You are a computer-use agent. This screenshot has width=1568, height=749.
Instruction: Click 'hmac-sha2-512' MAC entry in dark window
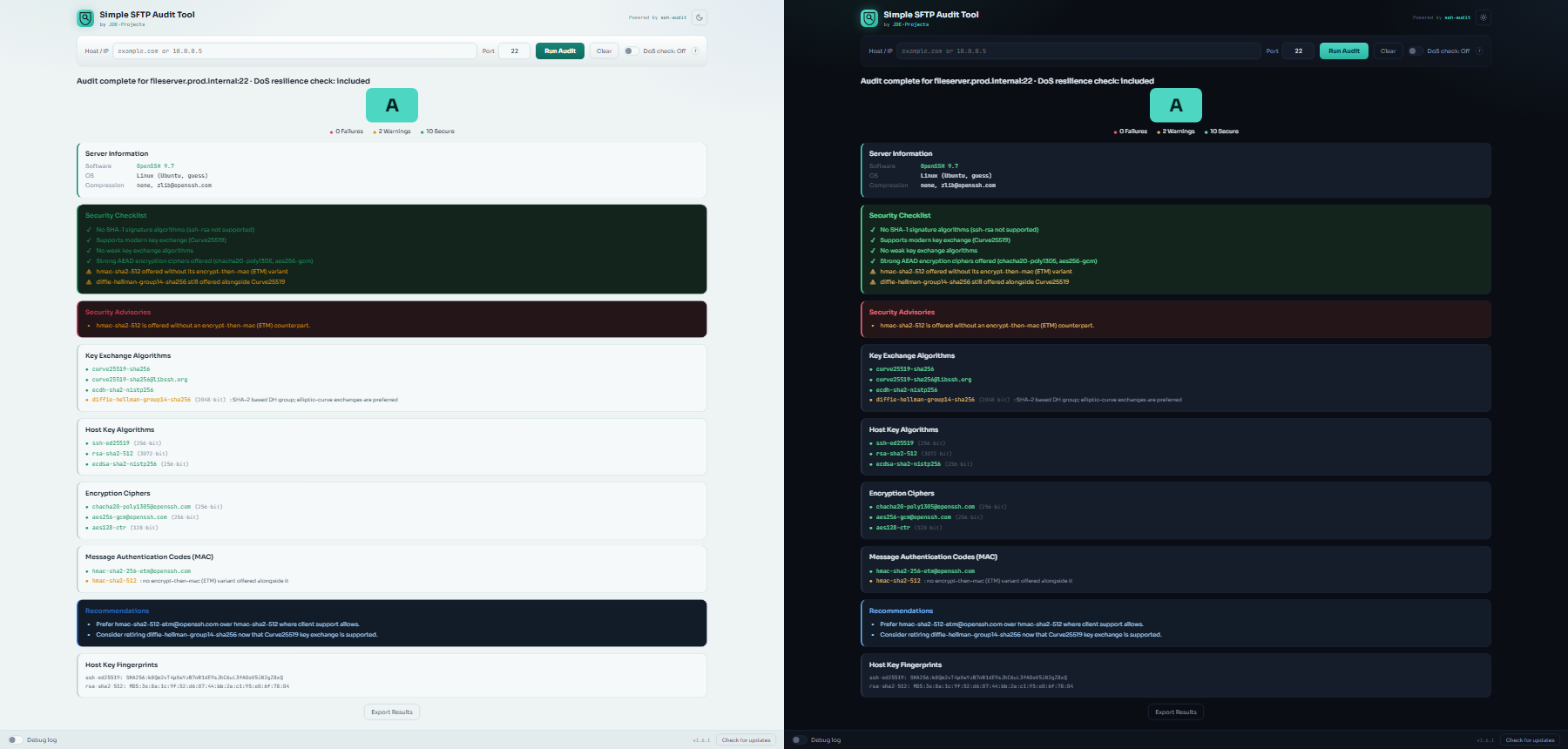point(898,581)
